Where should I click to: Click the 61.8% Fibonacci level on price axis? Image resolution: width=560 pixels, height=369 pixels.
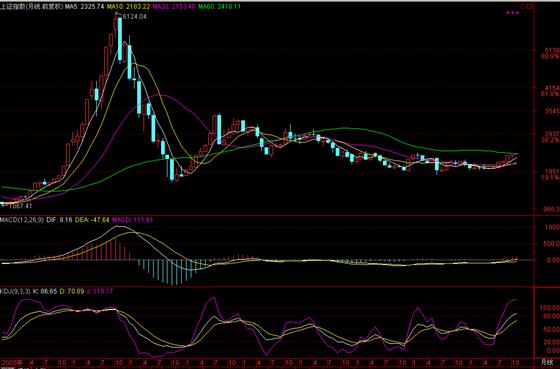point(550,94)
